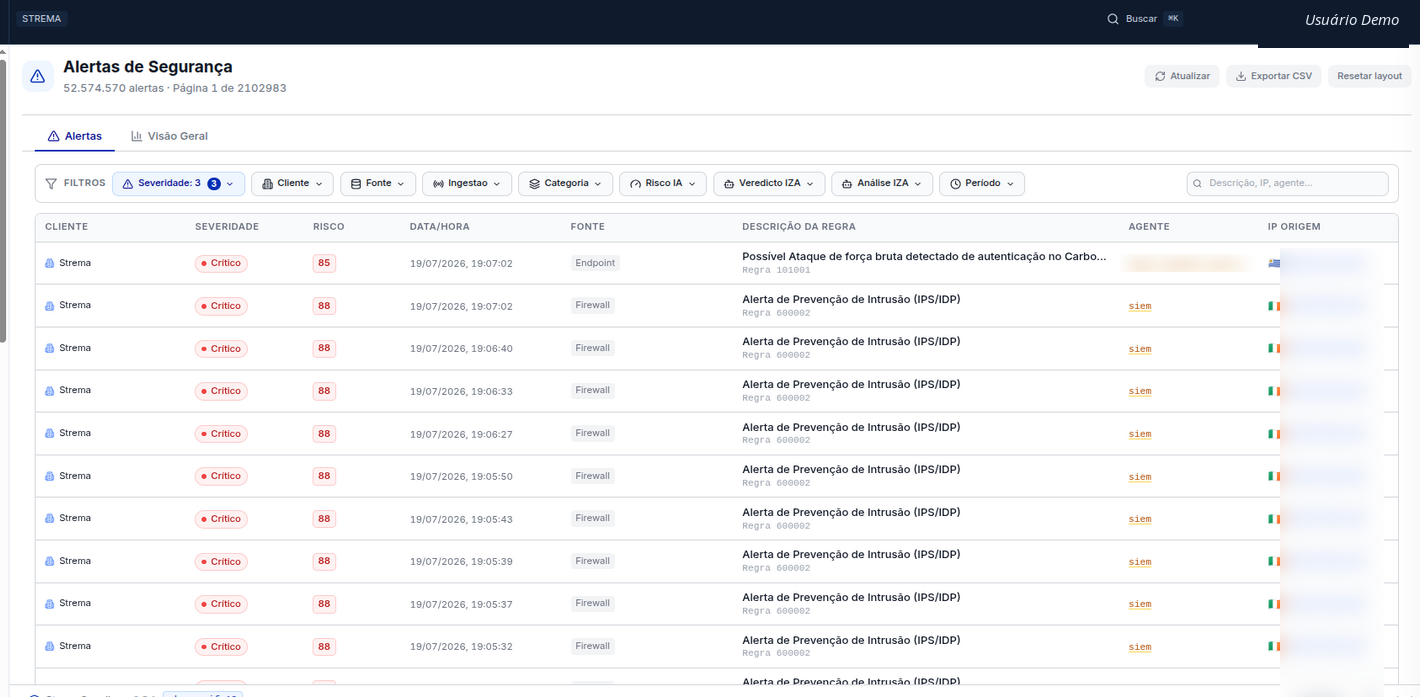The width and height of the screenshot is (1420, 697).
Task: Click the Irish flag in the 19:06:27 row
Action: 1274,433
